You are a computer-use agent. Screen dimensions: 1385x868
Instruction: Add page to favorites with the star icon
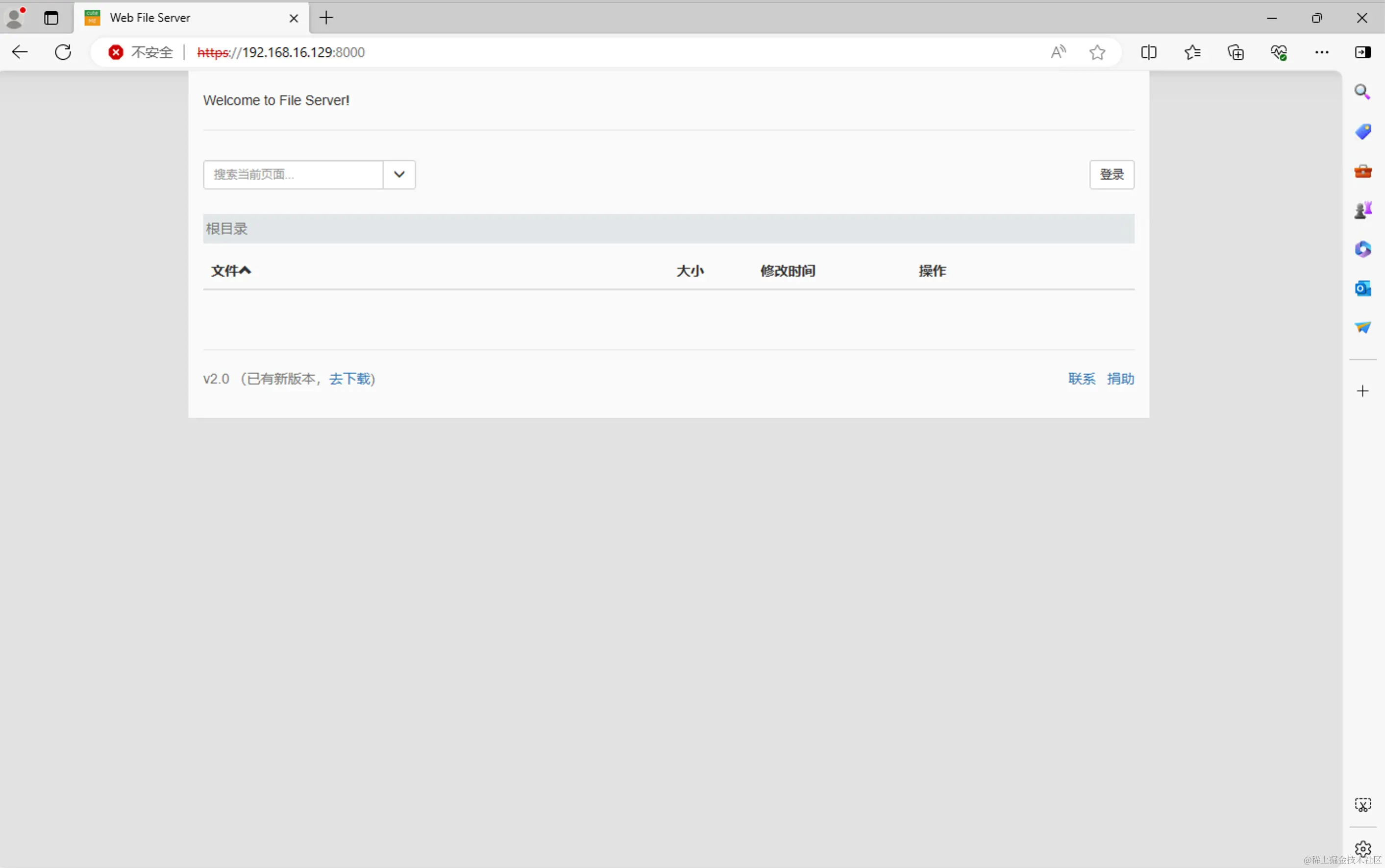click(x=1097, y=52)
